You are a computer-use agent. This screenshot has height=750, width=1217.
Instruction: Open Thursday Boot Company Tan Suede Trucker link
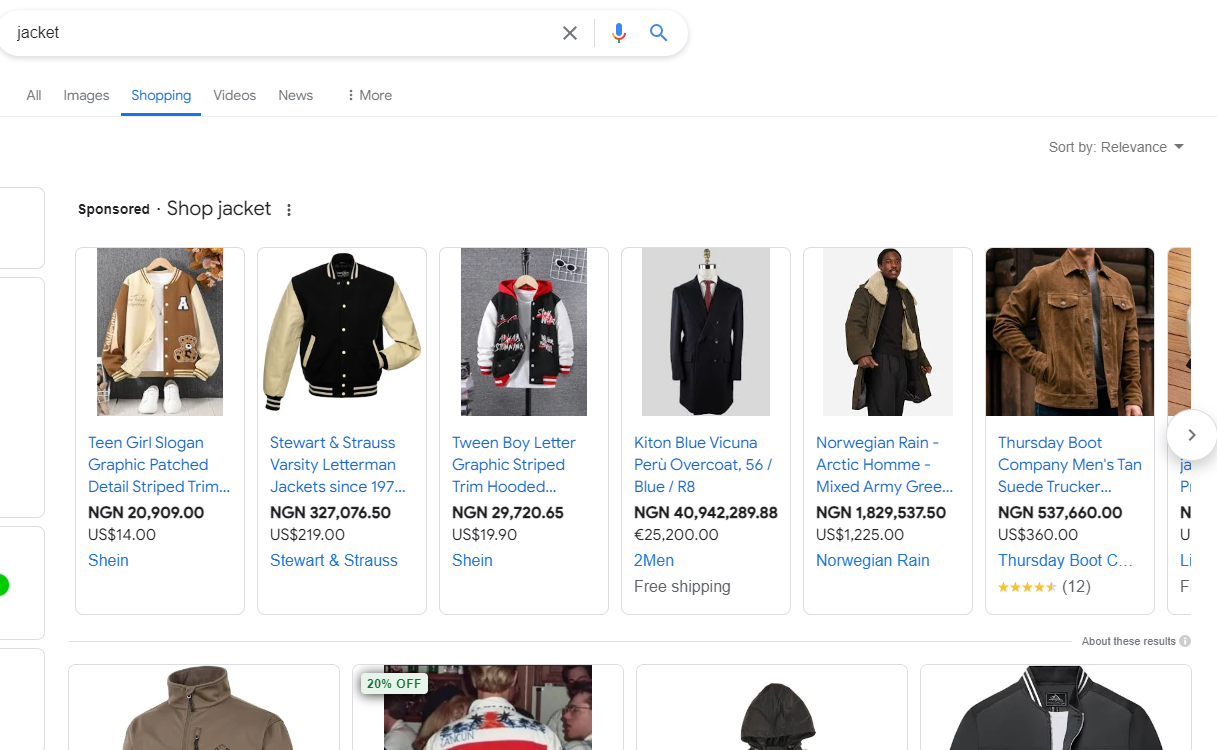point(1070,465)
